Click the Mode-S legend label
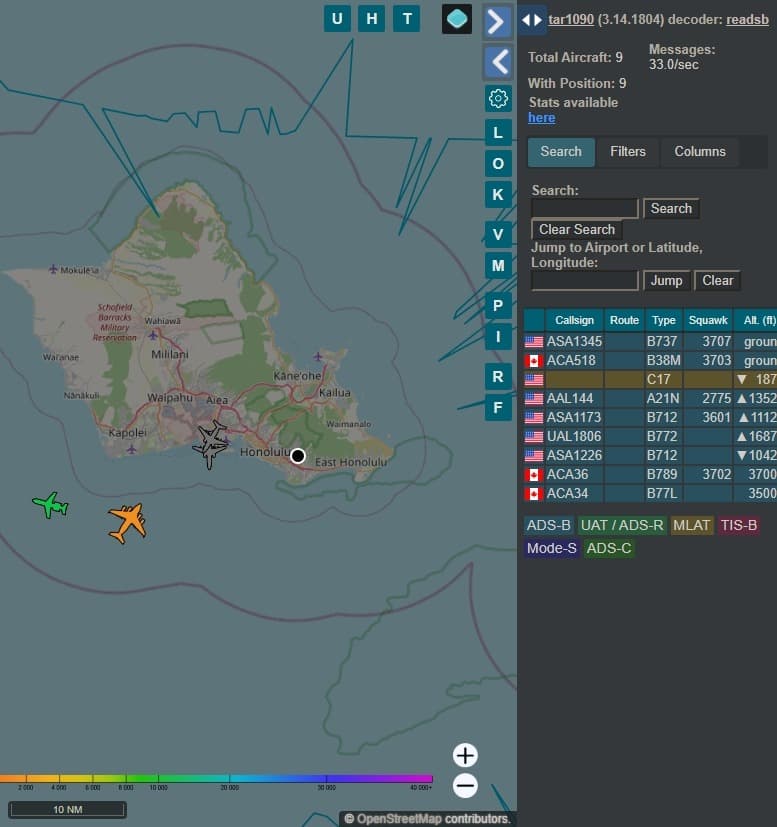The width and height of the screenshot is (777, 827). click(552, 549)
